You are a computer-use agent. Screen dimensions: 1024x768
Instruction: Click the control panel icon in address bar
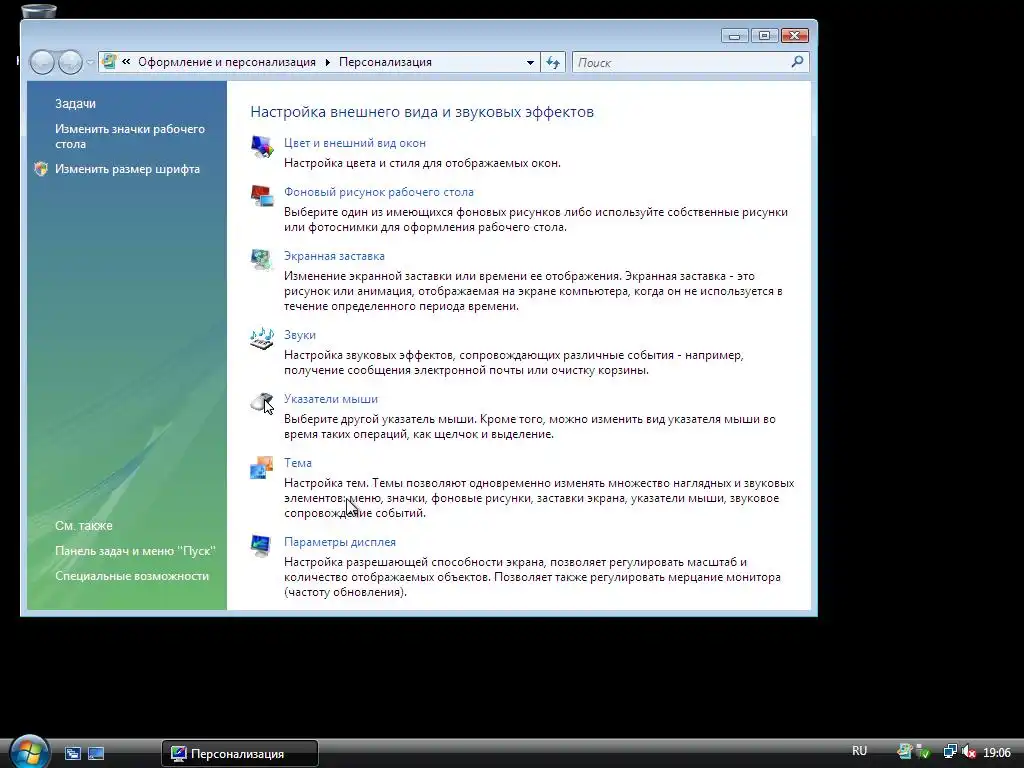tap(109, 62)
